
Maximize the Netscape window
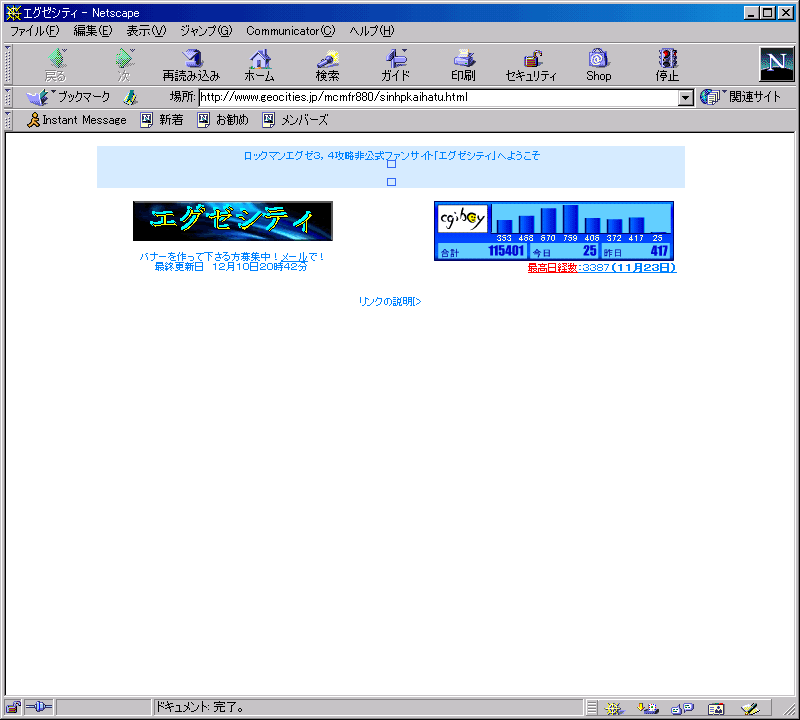click(x=767, y=13)
